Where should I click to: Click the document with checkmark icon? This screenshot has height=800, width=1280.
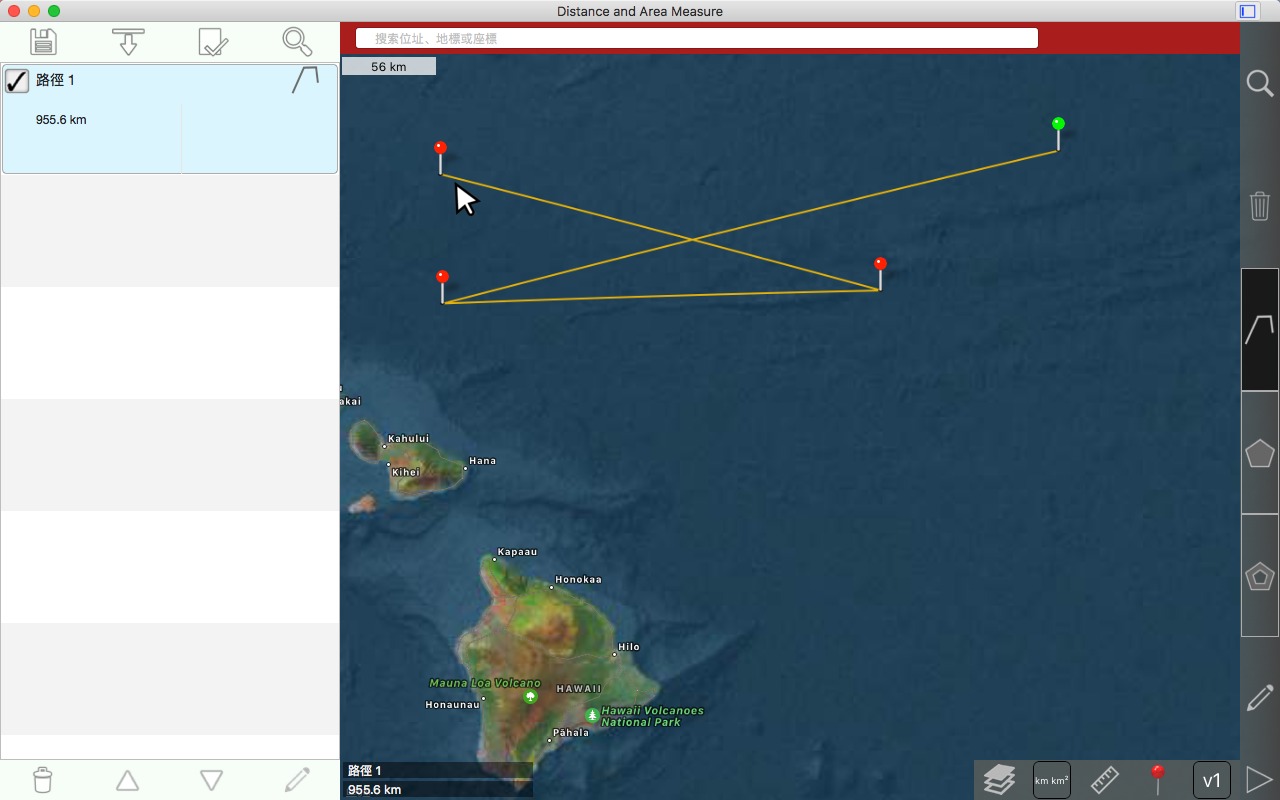pos(213,42)
